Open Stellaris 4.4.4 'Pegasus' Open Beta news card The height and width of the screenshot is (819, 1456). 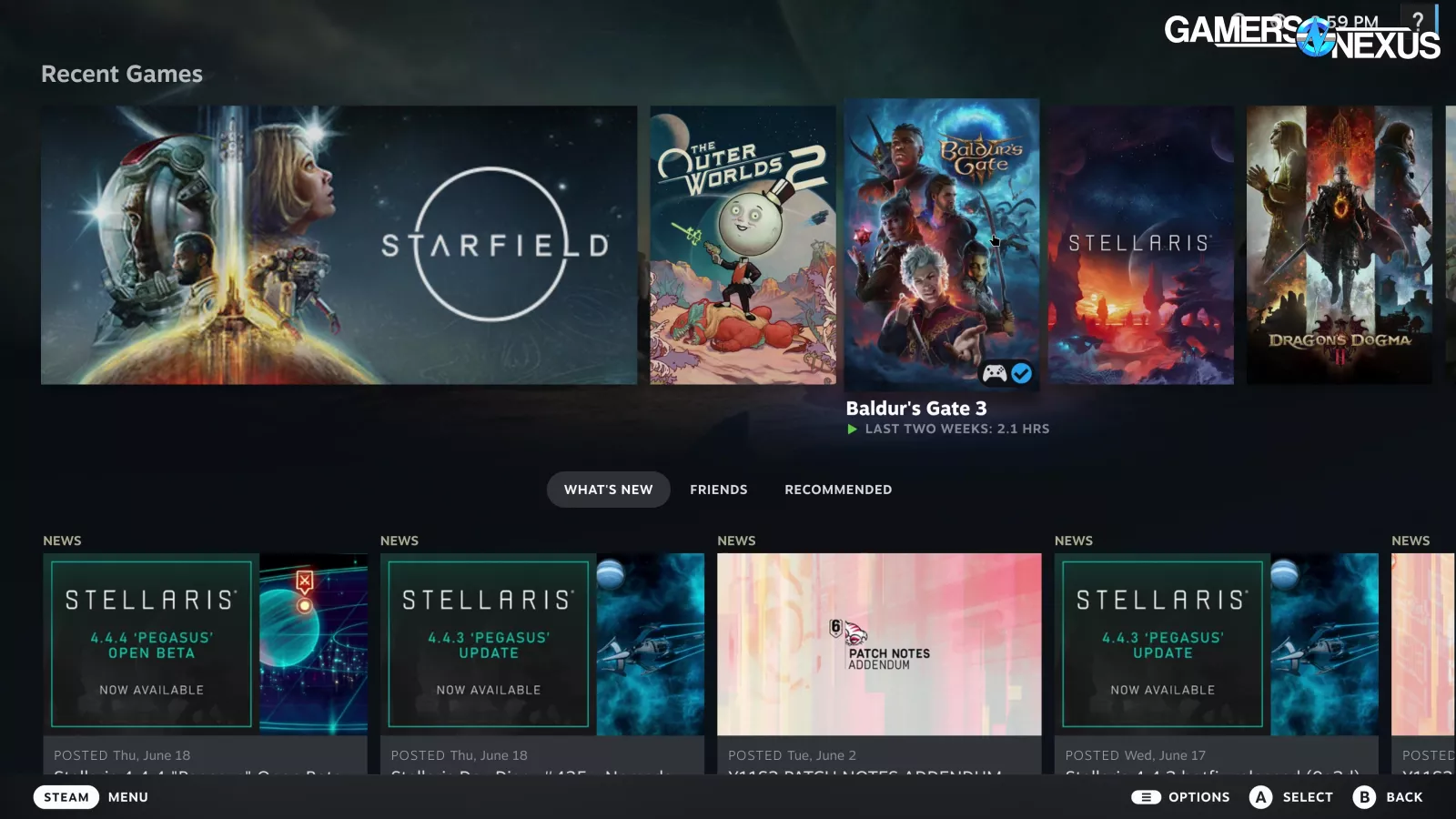click(205, 663)
